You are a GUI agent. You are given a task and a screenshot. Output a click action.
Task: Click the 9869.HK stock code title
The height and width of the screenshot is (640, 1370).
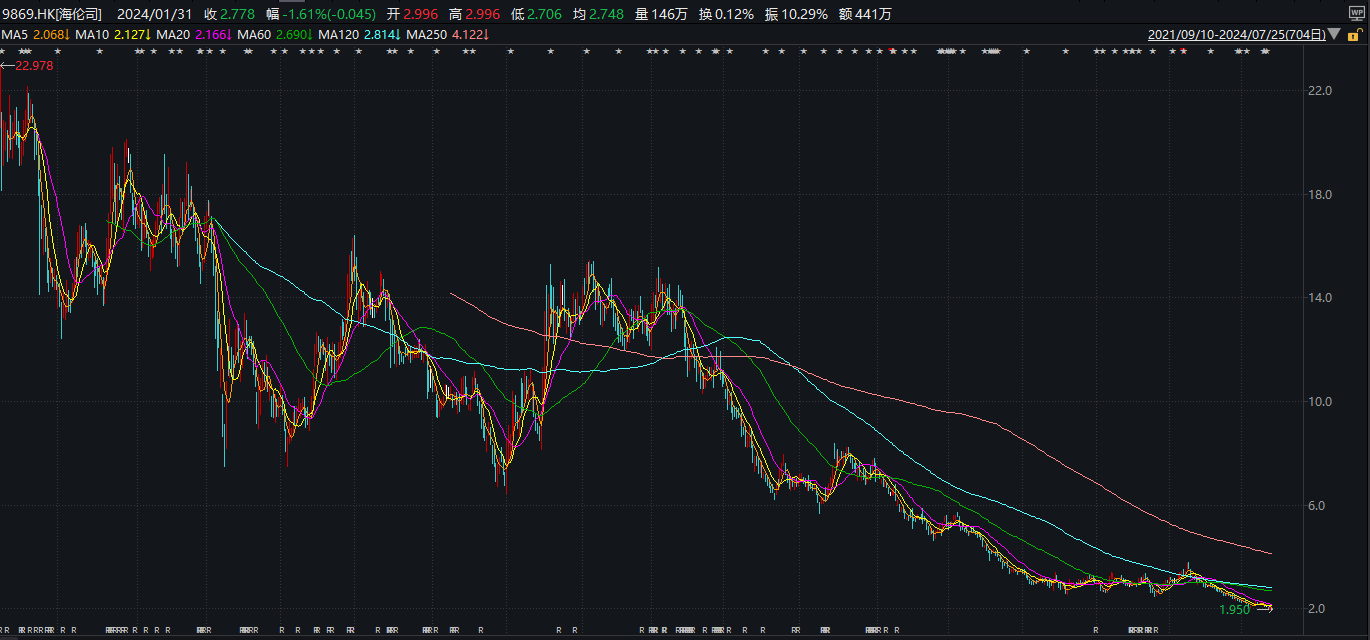[x=52, y=14]
